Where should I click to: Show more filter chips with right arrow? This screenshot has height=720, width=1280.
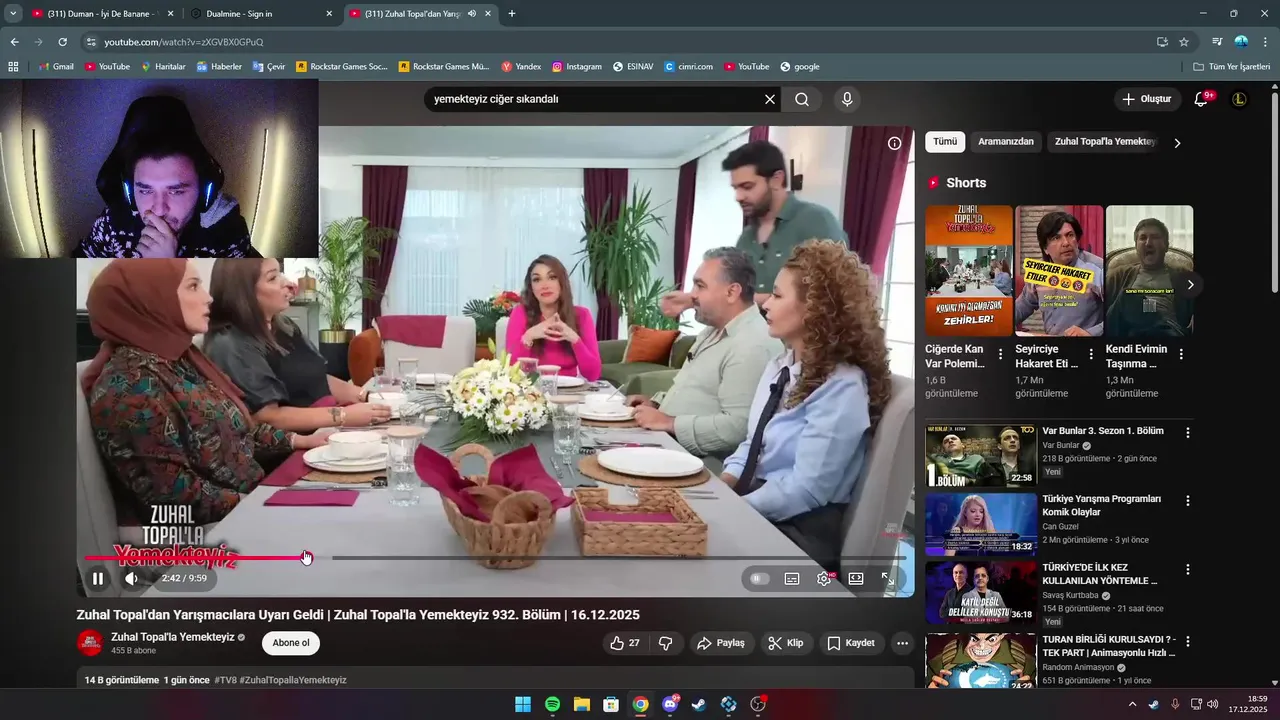point(1177,143)
